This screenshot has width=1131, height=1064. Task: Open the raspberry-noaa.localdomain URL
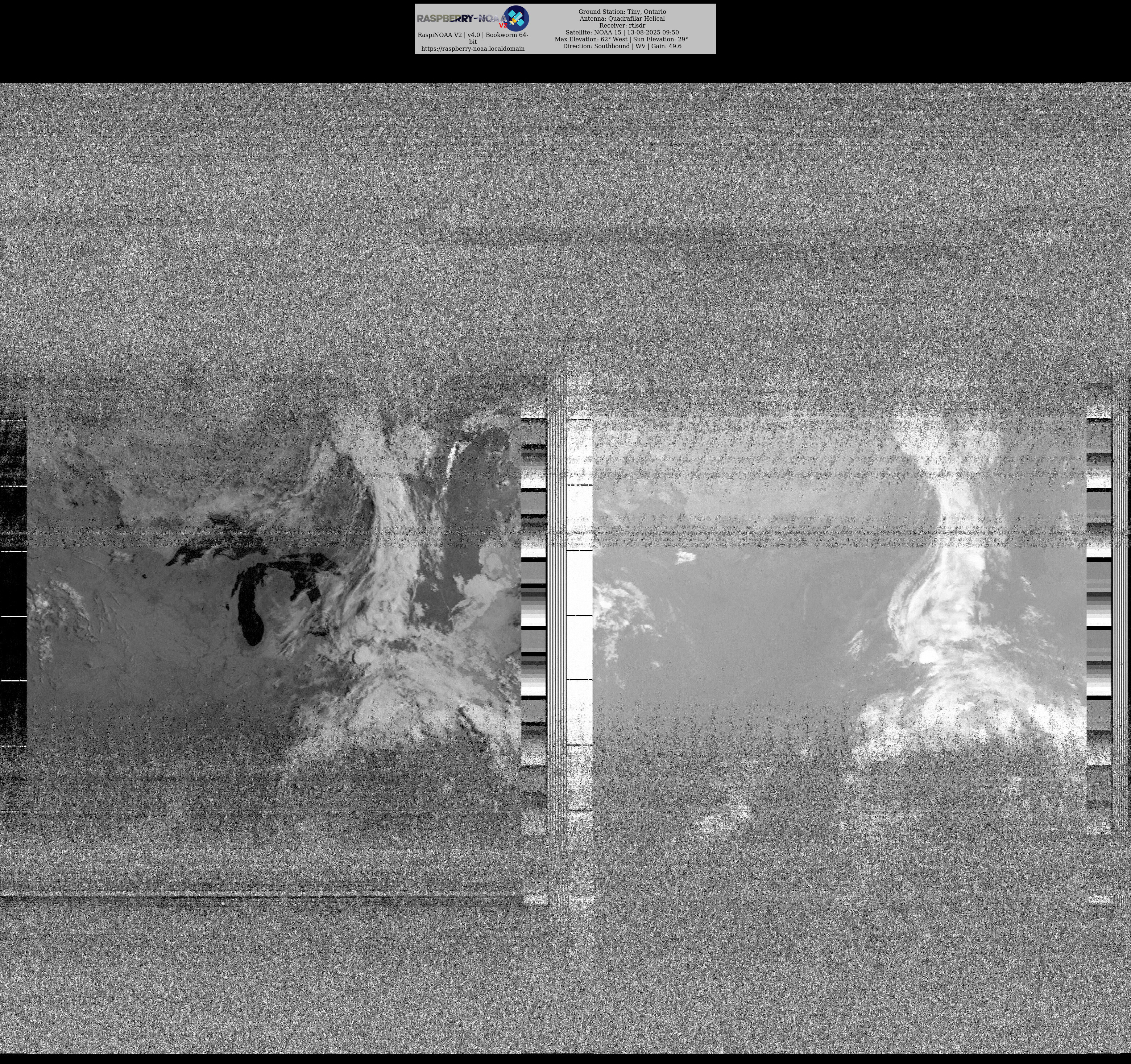[x=473, y=49]
